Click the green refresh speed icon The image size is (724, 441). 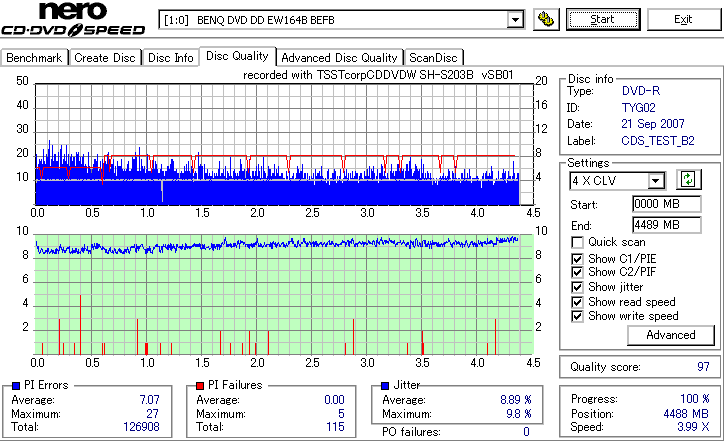tap(688, 180)
